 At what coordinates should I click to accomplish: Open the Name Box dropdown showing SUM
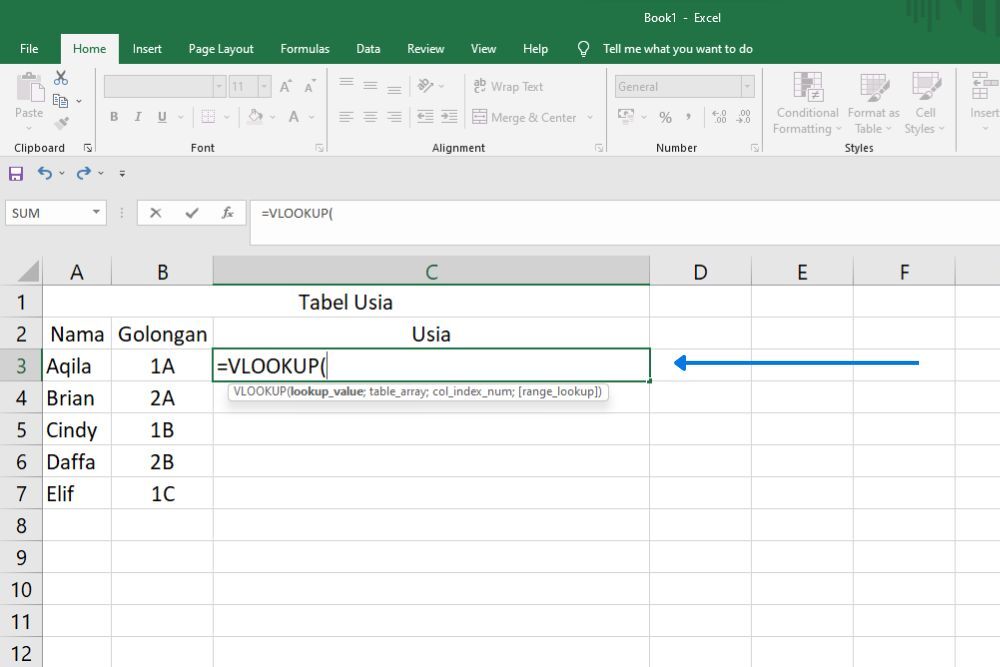tap(95, 213)
